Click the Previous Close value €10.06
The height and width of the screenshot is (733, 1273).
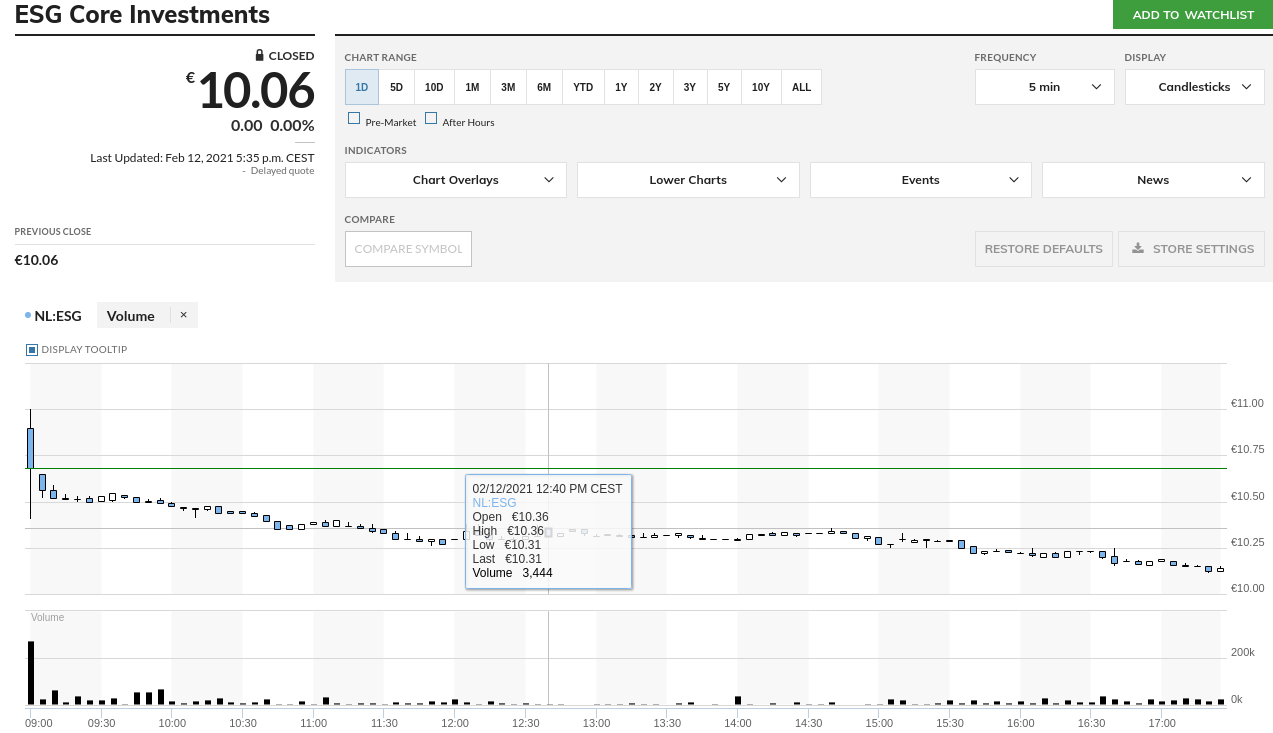[x=36, y=260]
